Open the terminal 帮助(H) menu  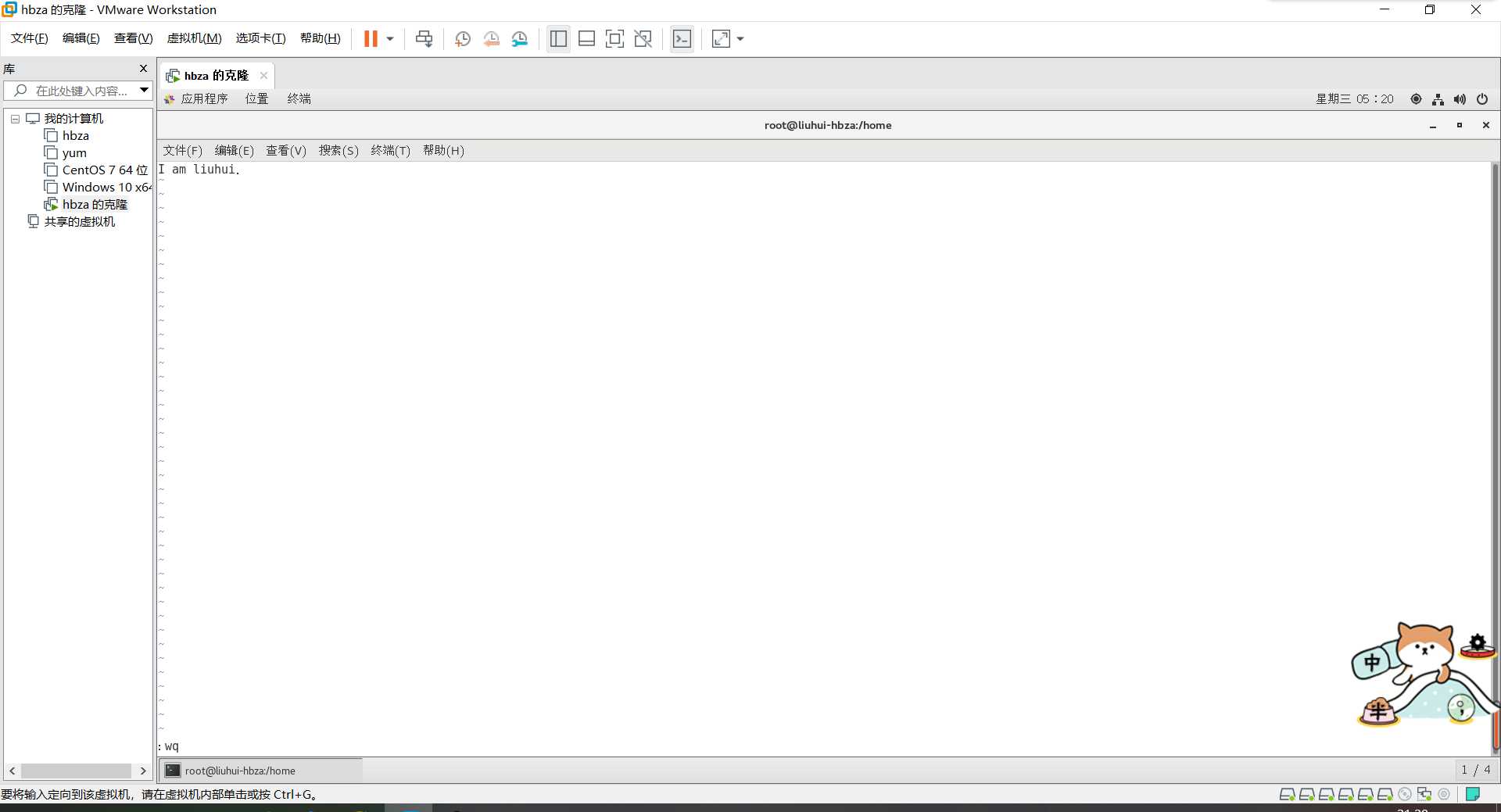443,151
